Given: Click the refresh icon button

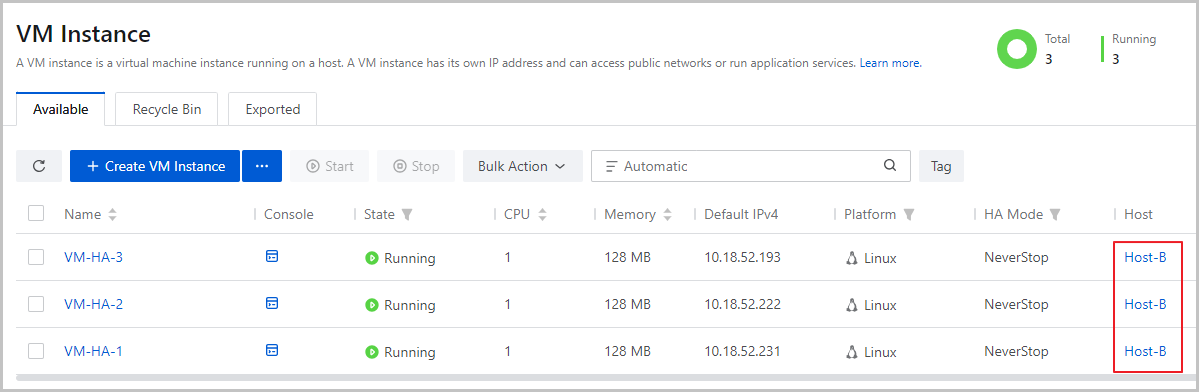Looking at the screenshot, I should (39, 166).
